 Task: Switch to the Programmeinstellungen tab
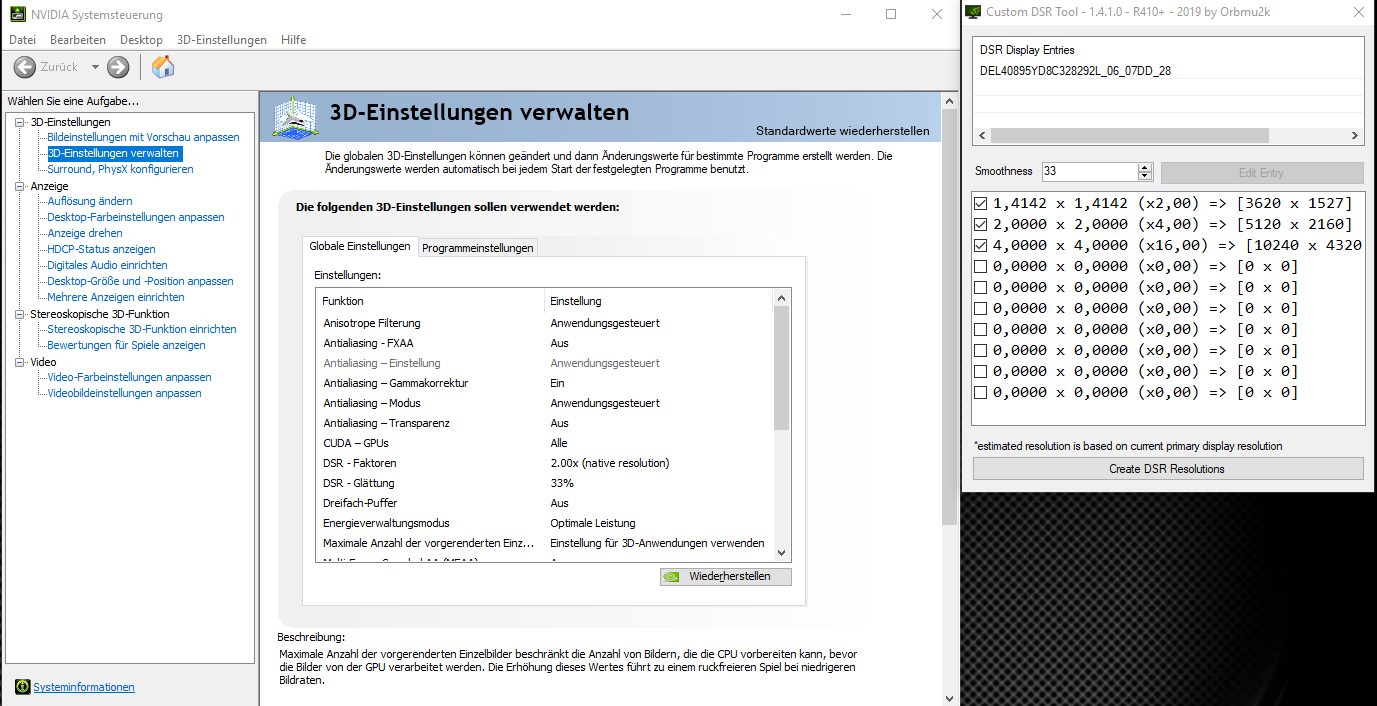[x=477, y=248]
